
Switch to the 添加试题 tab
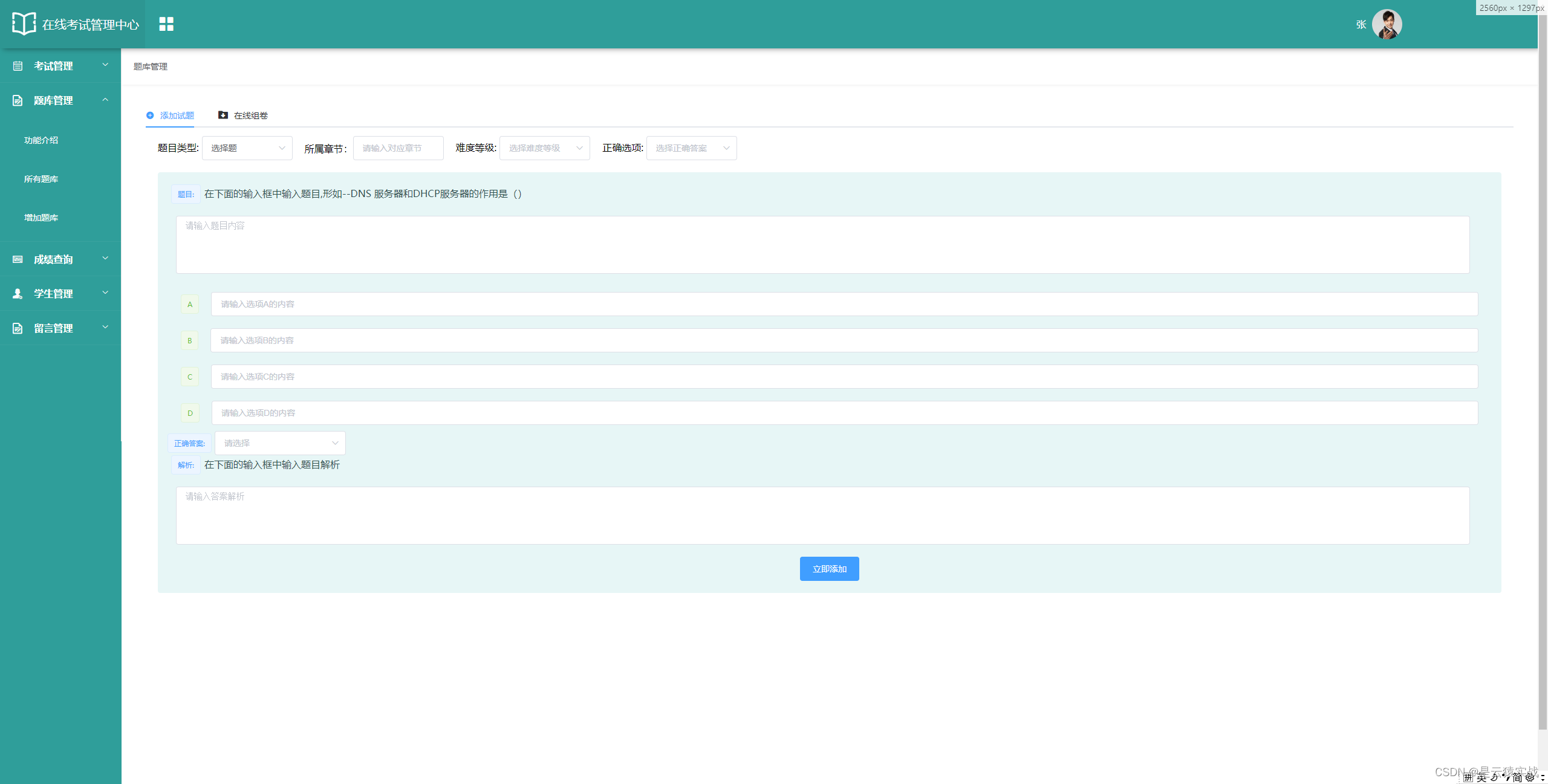(x=170, y=115)
